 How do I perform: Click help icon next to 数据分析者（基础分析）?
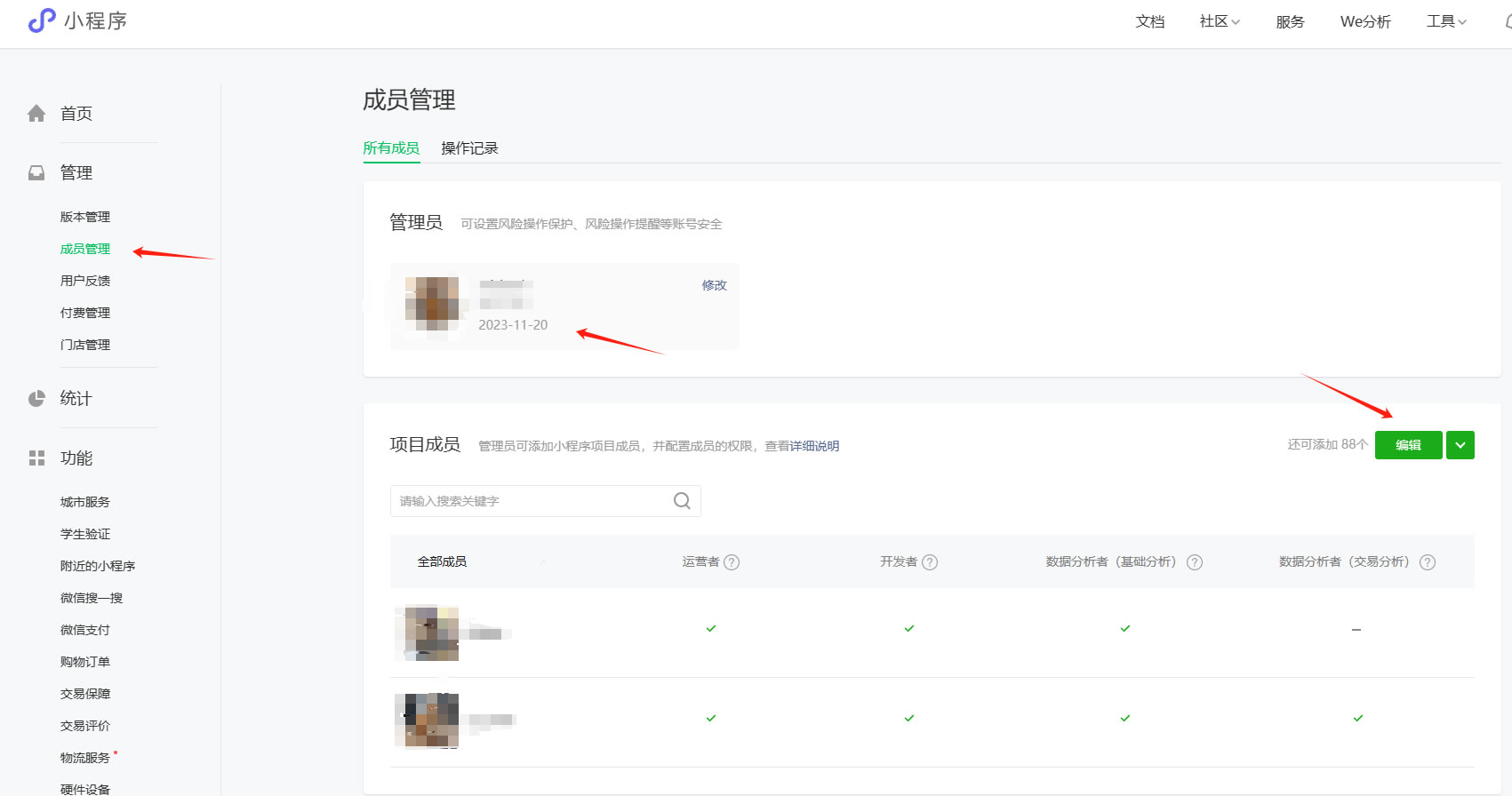tap(1195, 562)
